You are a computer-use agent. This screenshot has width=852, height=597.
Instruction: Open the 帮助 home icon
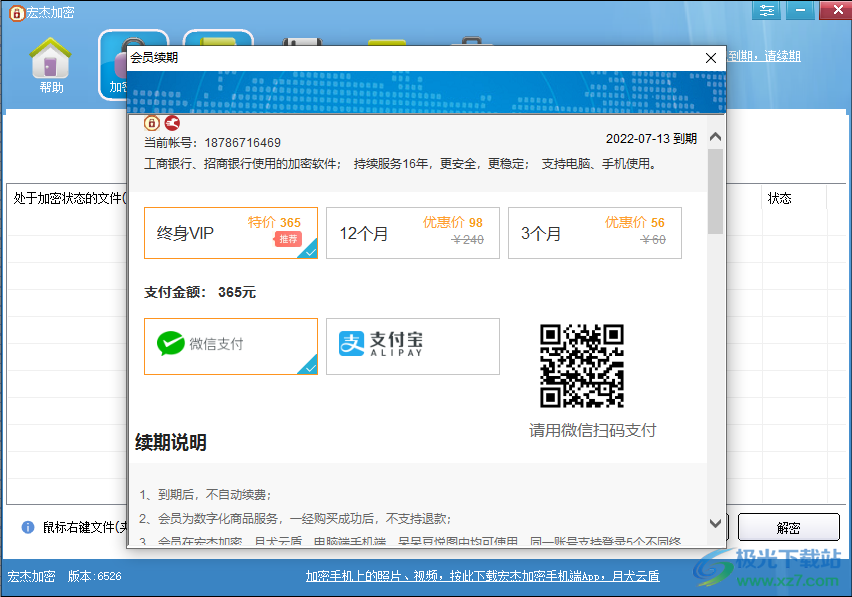click(51, 65)
